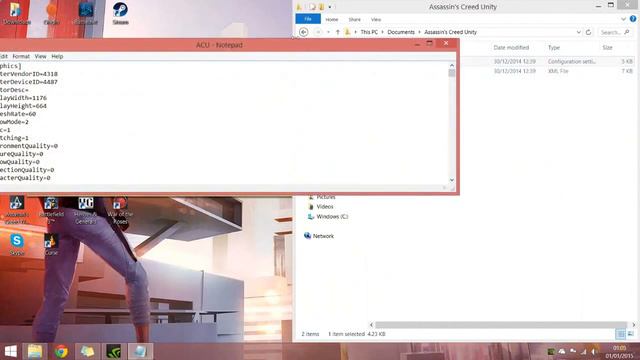Open Notepad Help menu
The image size is (640, 360).
coord(57,56)
